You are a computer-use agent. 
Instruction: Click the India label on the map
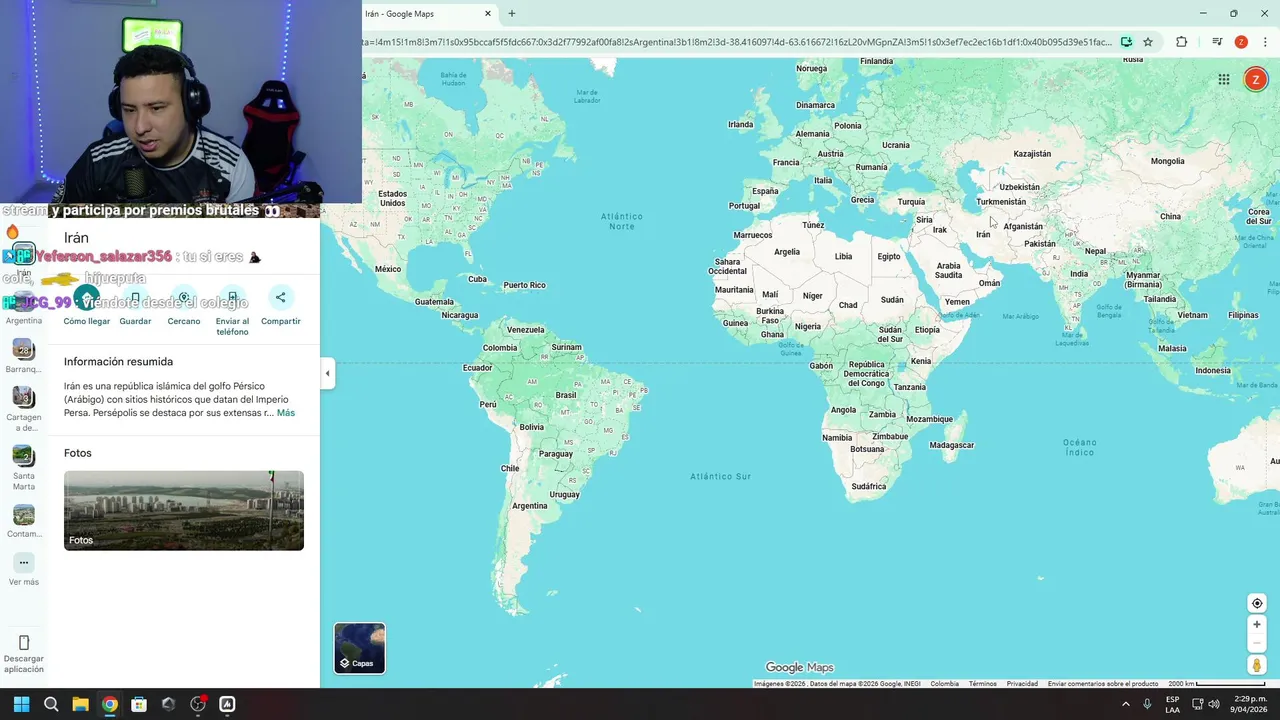1079,274
